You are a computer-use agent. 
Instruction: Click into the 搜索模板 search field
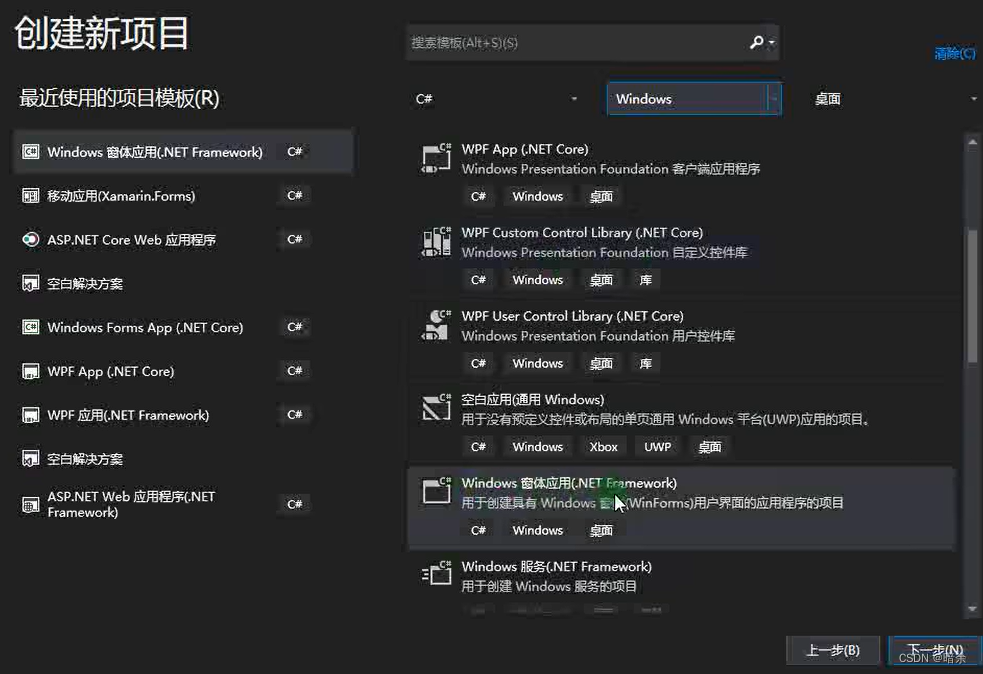575,43
